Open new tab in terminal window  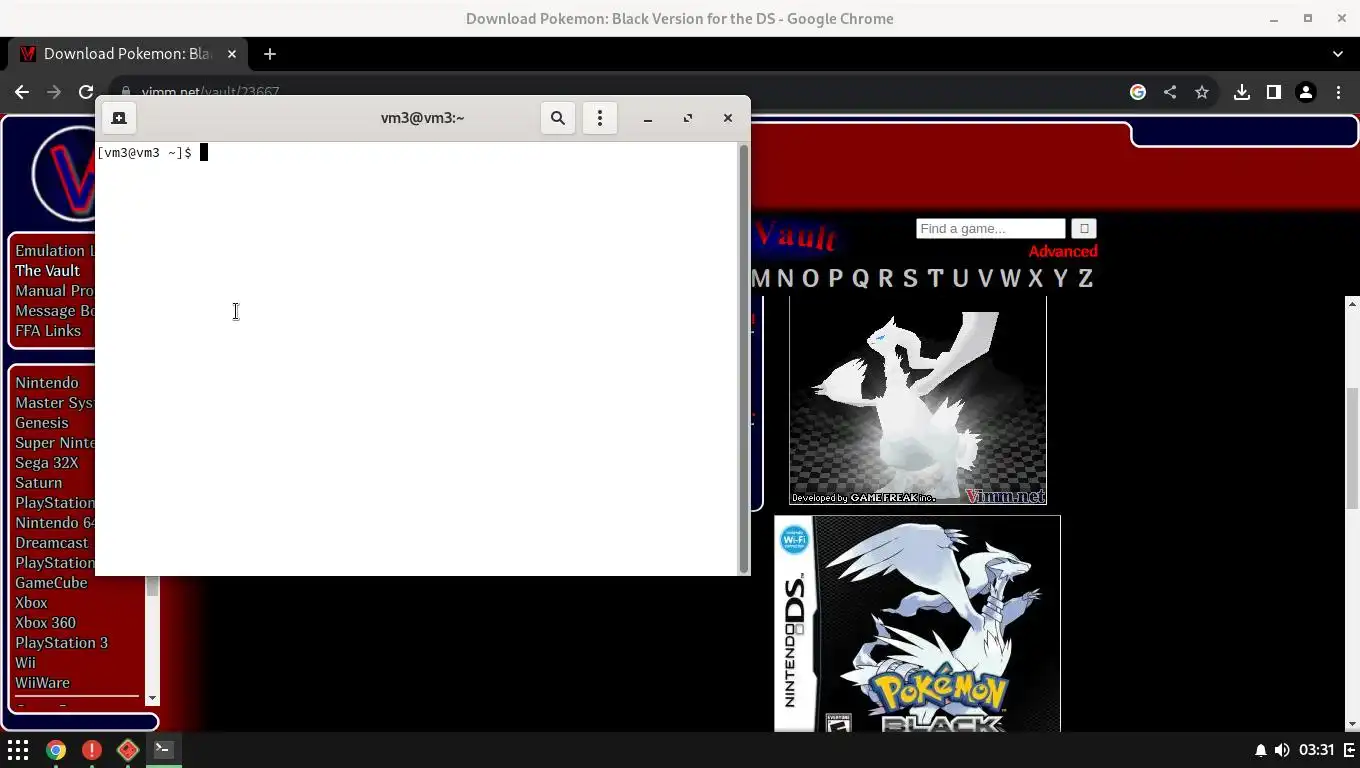click(x=119, y=118)
